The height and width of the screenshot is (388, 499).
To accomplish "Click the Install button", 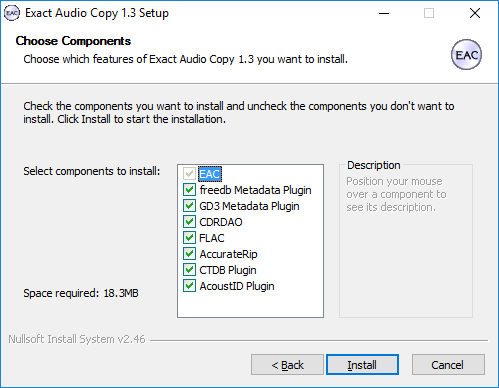I will tap(362, 365).
